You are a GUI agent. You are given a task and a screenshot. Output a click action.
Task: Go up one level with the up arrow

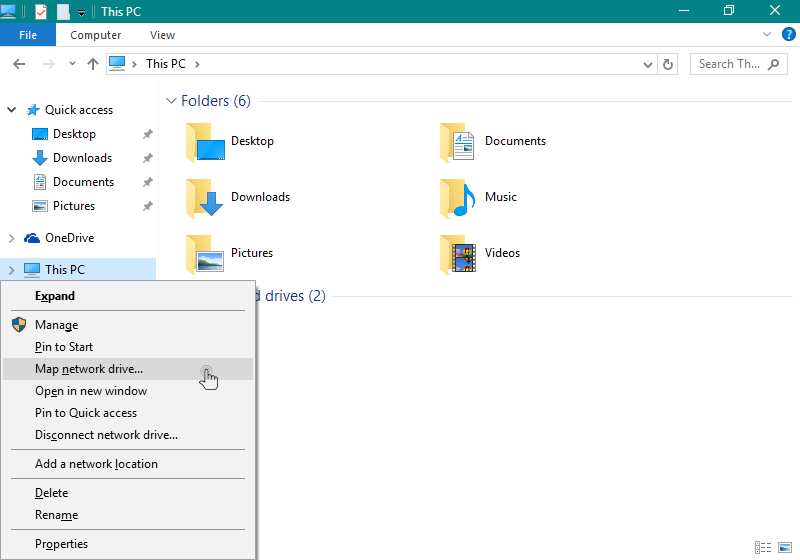point(92,64)
